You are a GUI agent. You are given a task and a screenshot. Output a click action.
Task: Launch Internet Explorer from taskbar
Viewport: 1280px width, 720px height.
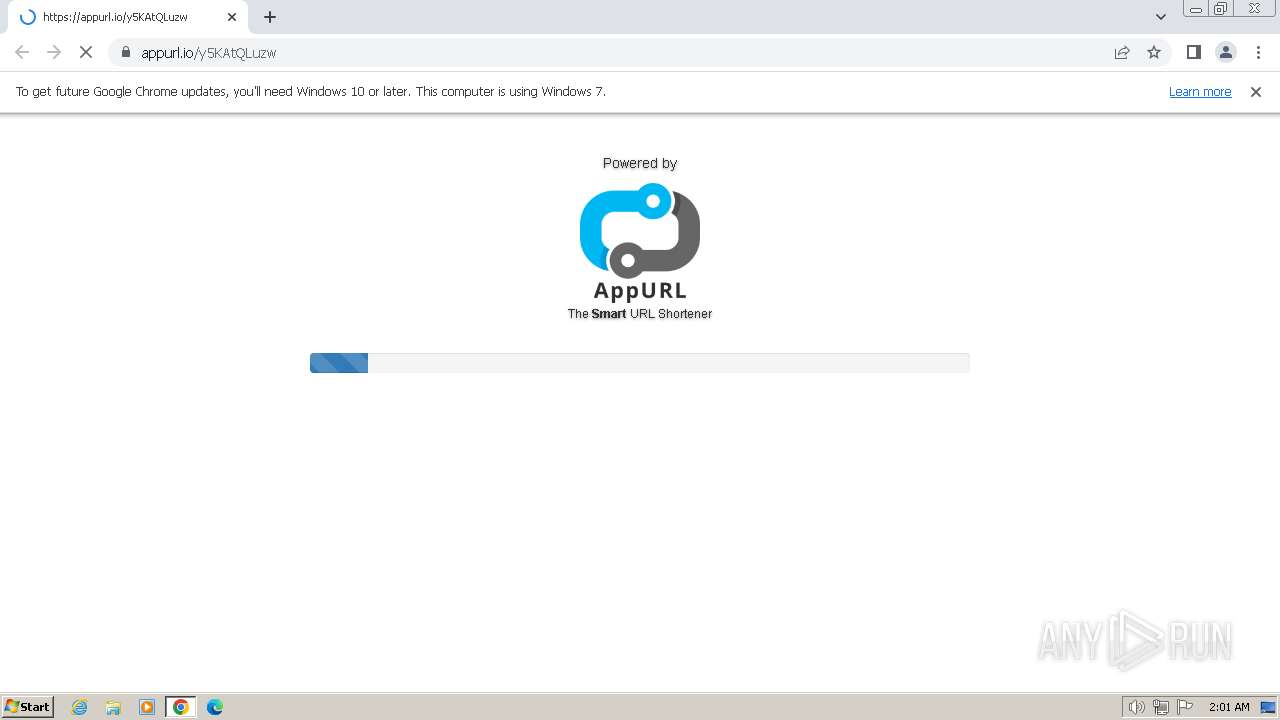pos(80,707)
